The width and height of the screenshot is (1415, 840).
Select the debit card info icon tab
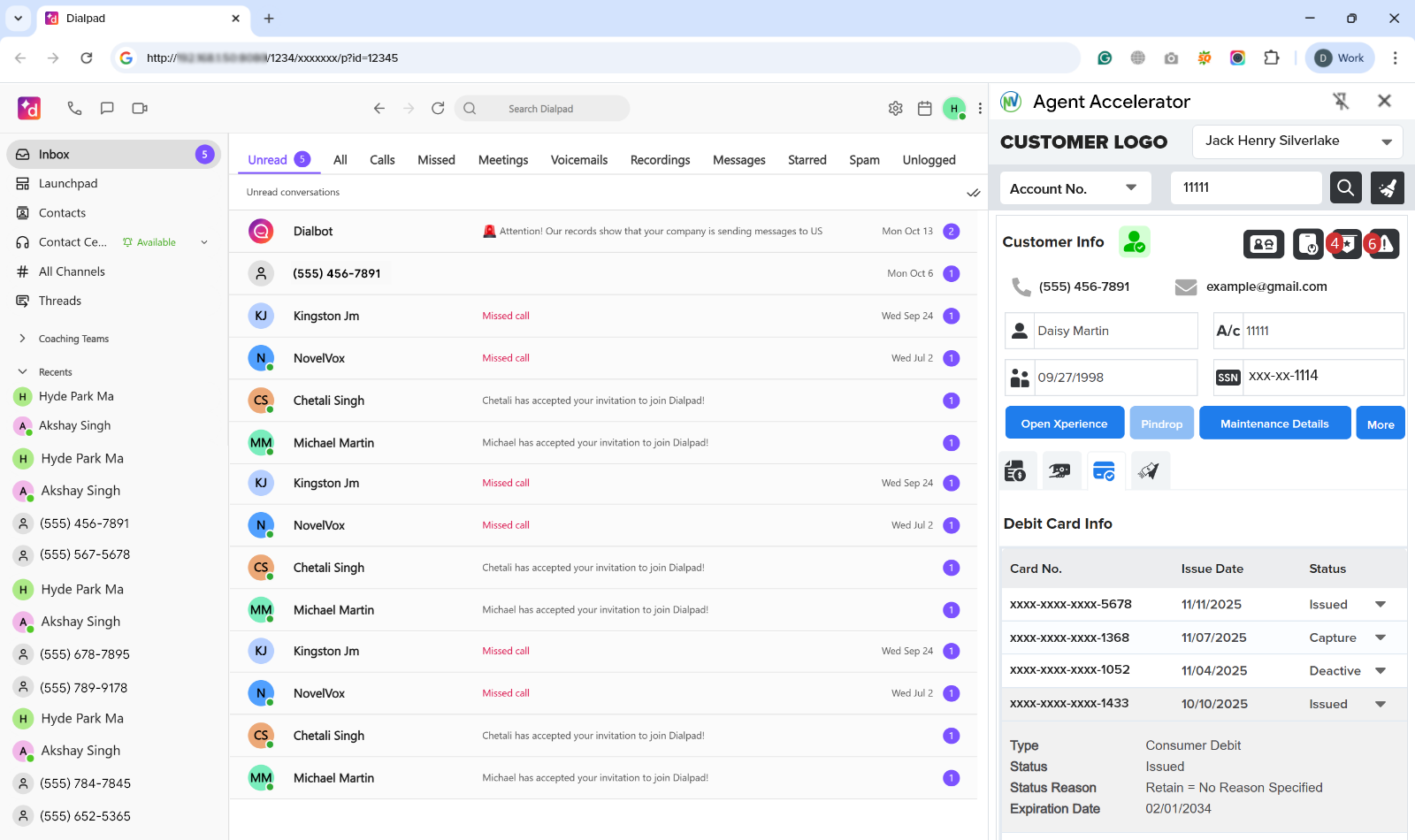coord(1104,471)
